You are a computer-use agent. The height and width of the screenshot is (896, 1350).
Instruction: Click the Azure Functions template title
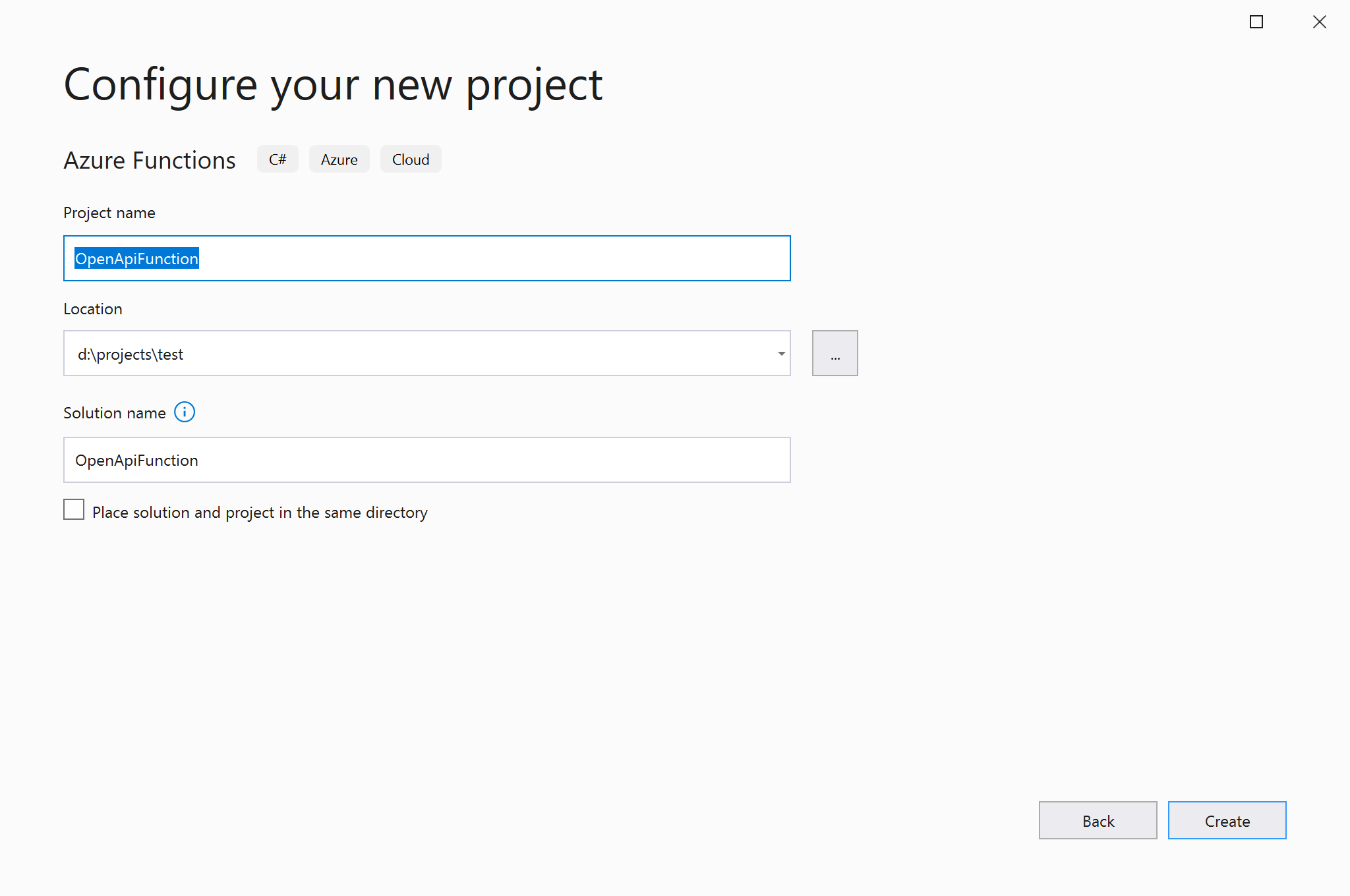150,161
